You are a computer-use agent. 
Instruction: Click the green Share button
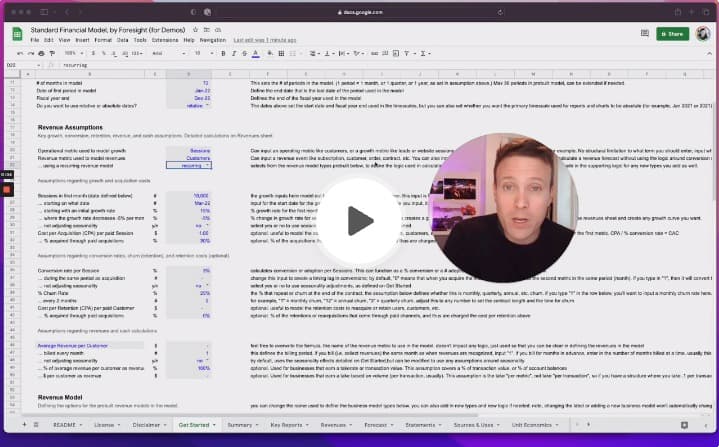(x=672, y=33)
